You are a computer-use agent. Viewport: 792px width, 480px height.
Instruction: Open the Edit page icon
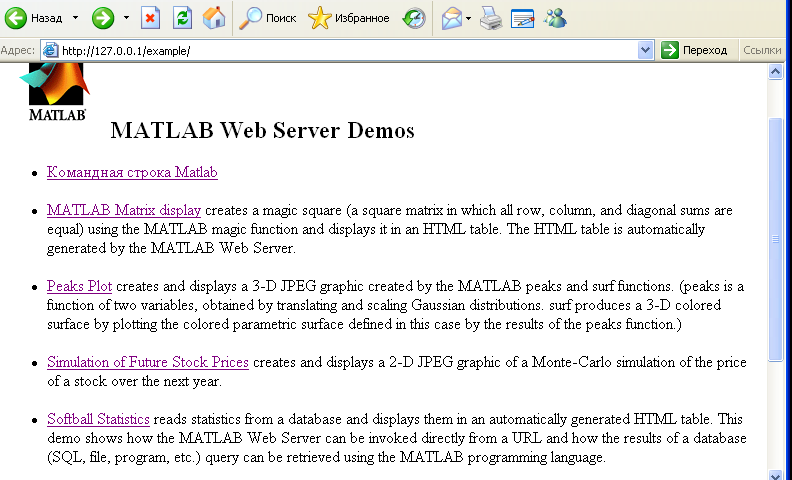(x=523, y=19)
